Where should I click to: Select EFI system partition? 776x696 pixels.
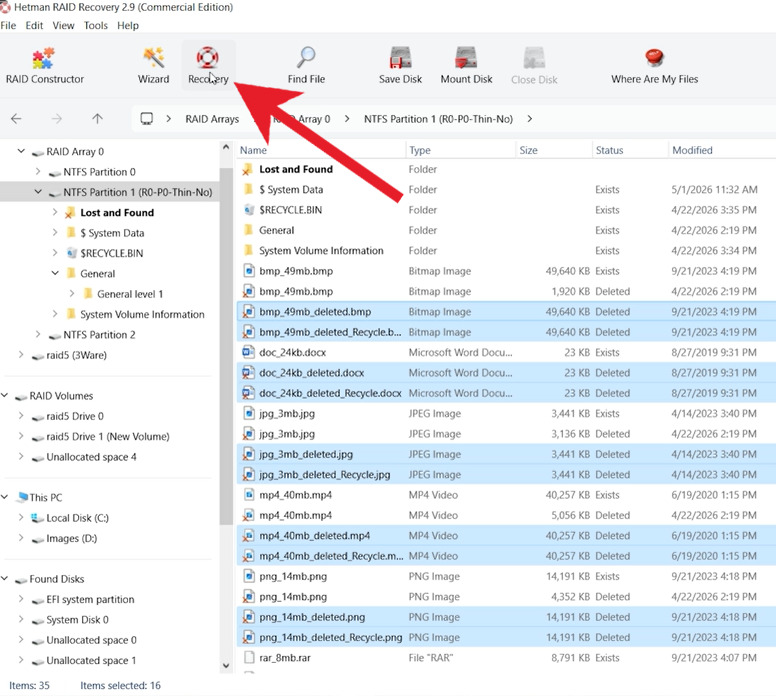tap(90, 599)
